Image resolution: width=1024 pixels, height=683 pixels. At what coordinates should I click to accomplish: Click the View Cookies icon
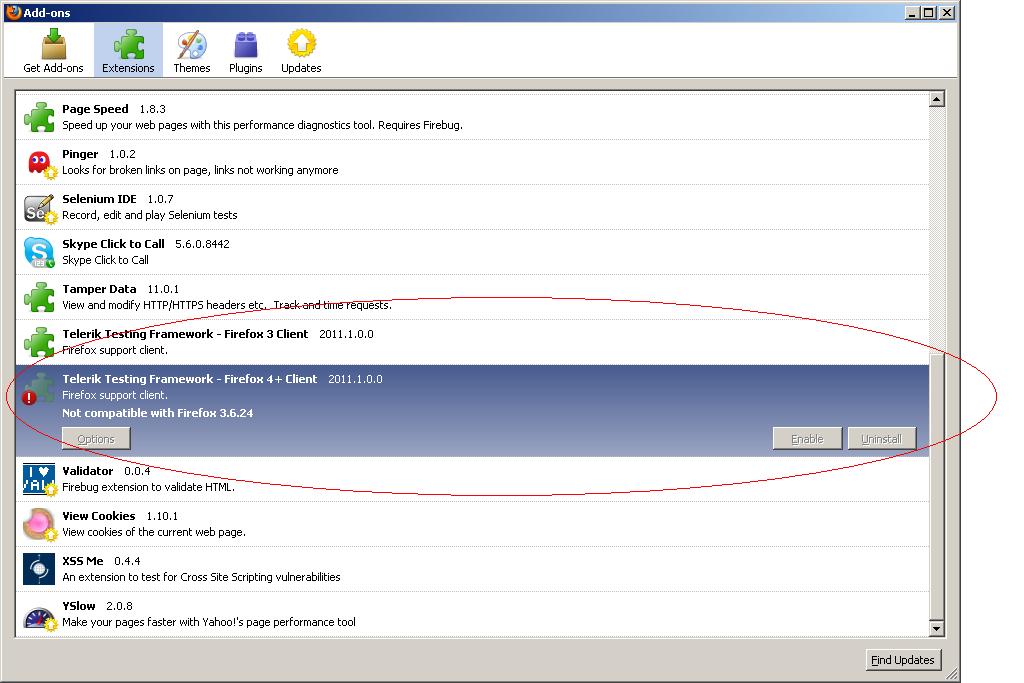pos(39,524)
